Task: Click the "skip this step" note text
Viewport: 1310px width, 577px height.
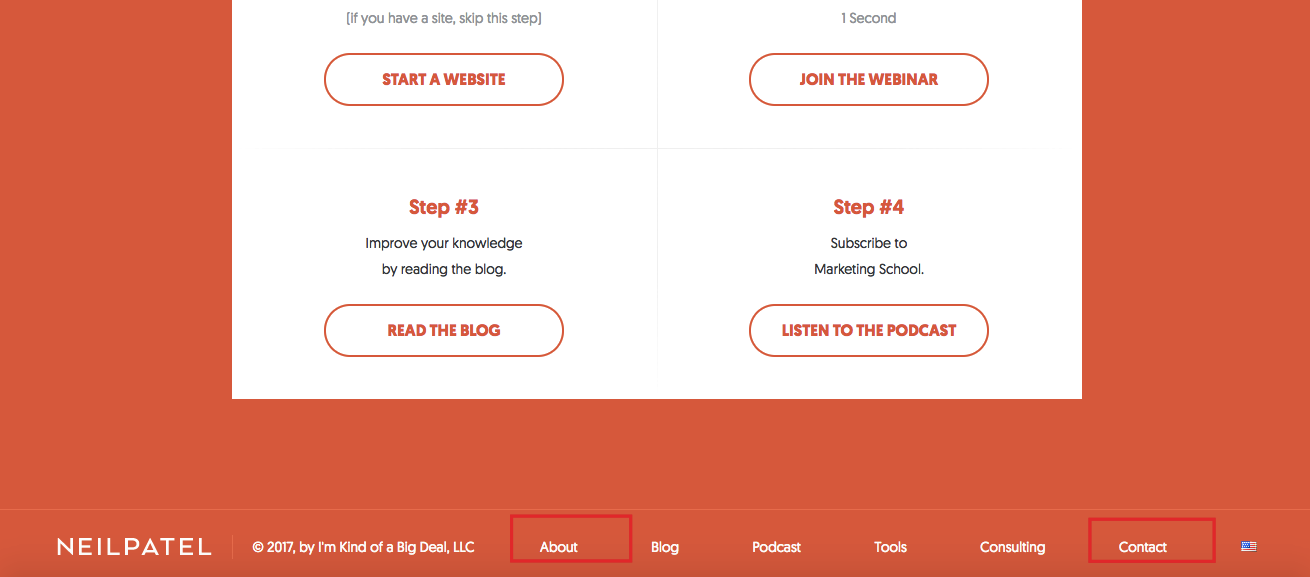Action: tap(444, 18)
